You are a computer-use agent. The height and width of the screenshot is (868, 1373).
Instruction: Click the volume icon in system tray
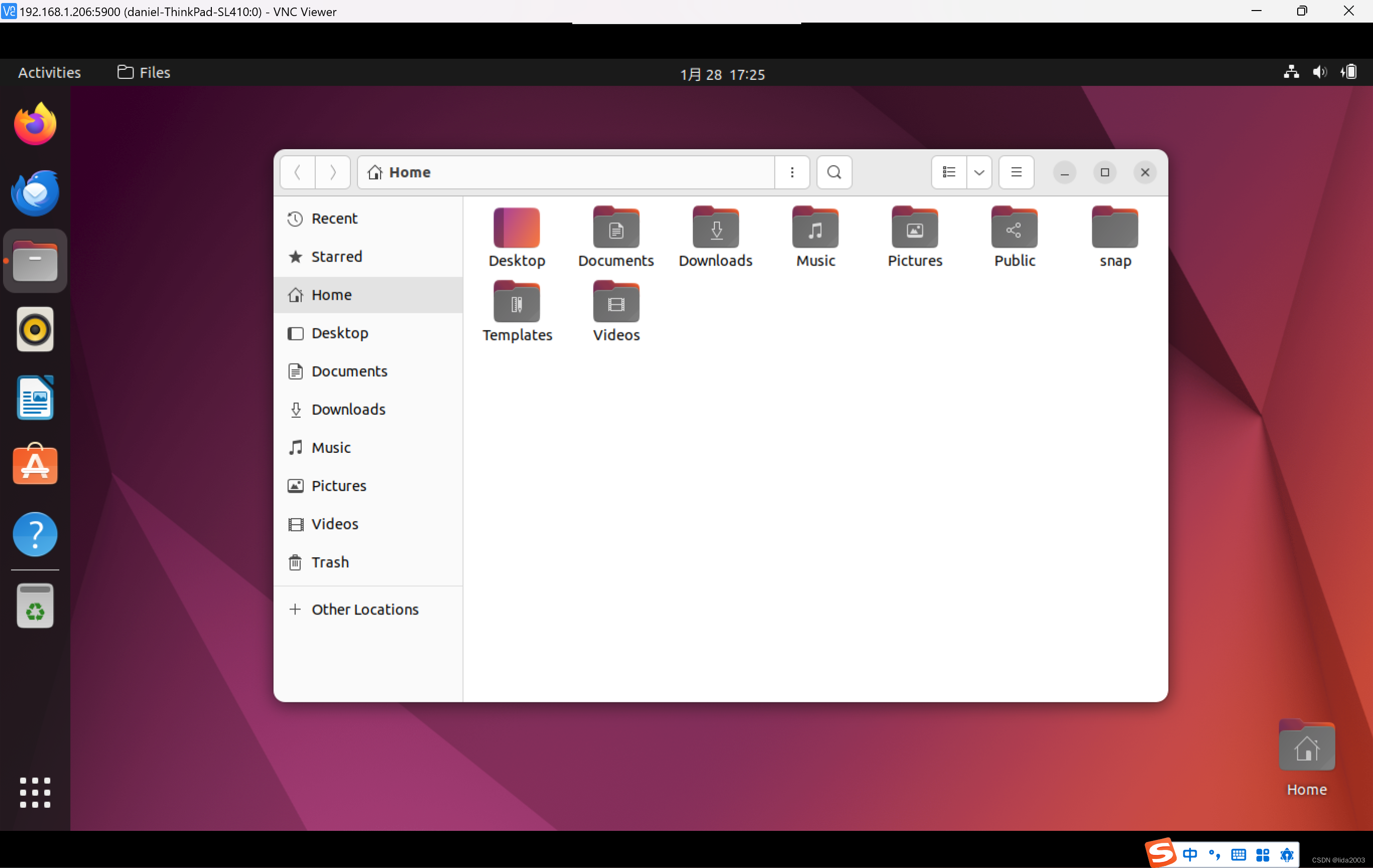coord(1319,72)
